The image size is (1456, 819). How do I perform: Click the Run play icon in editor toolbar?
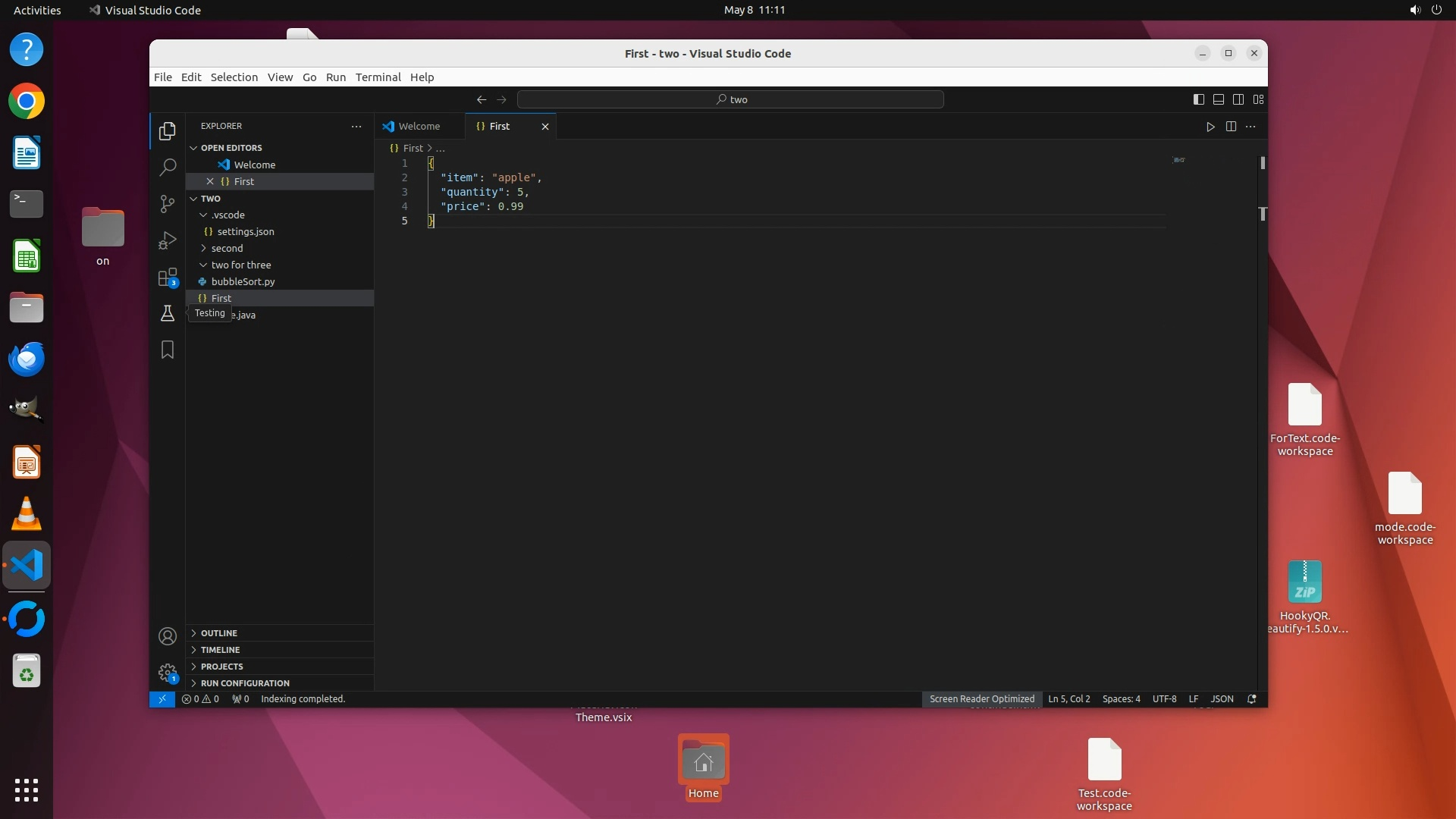pyautogui.click(x=1210, y=127)
